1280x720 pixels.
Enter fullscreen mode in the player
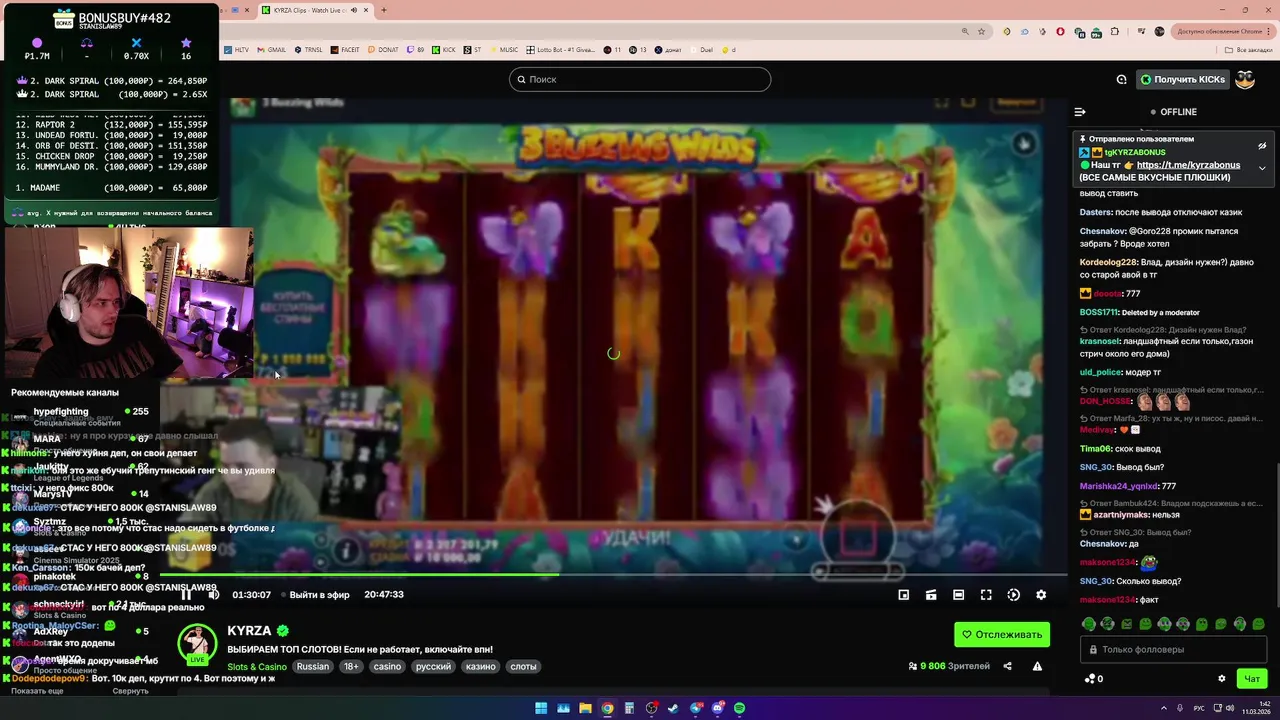986,595
